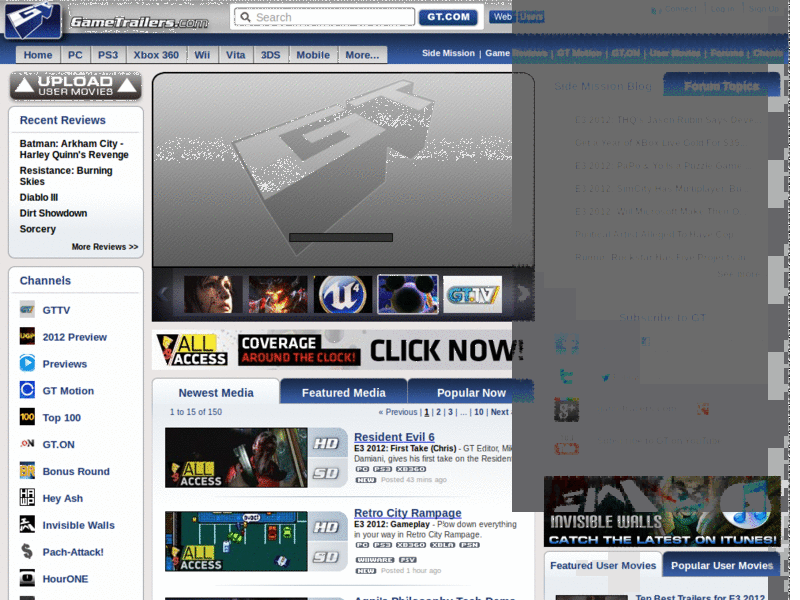Open the Mobile navigation tab
This screenshot has height=600, width=800.
313,55
